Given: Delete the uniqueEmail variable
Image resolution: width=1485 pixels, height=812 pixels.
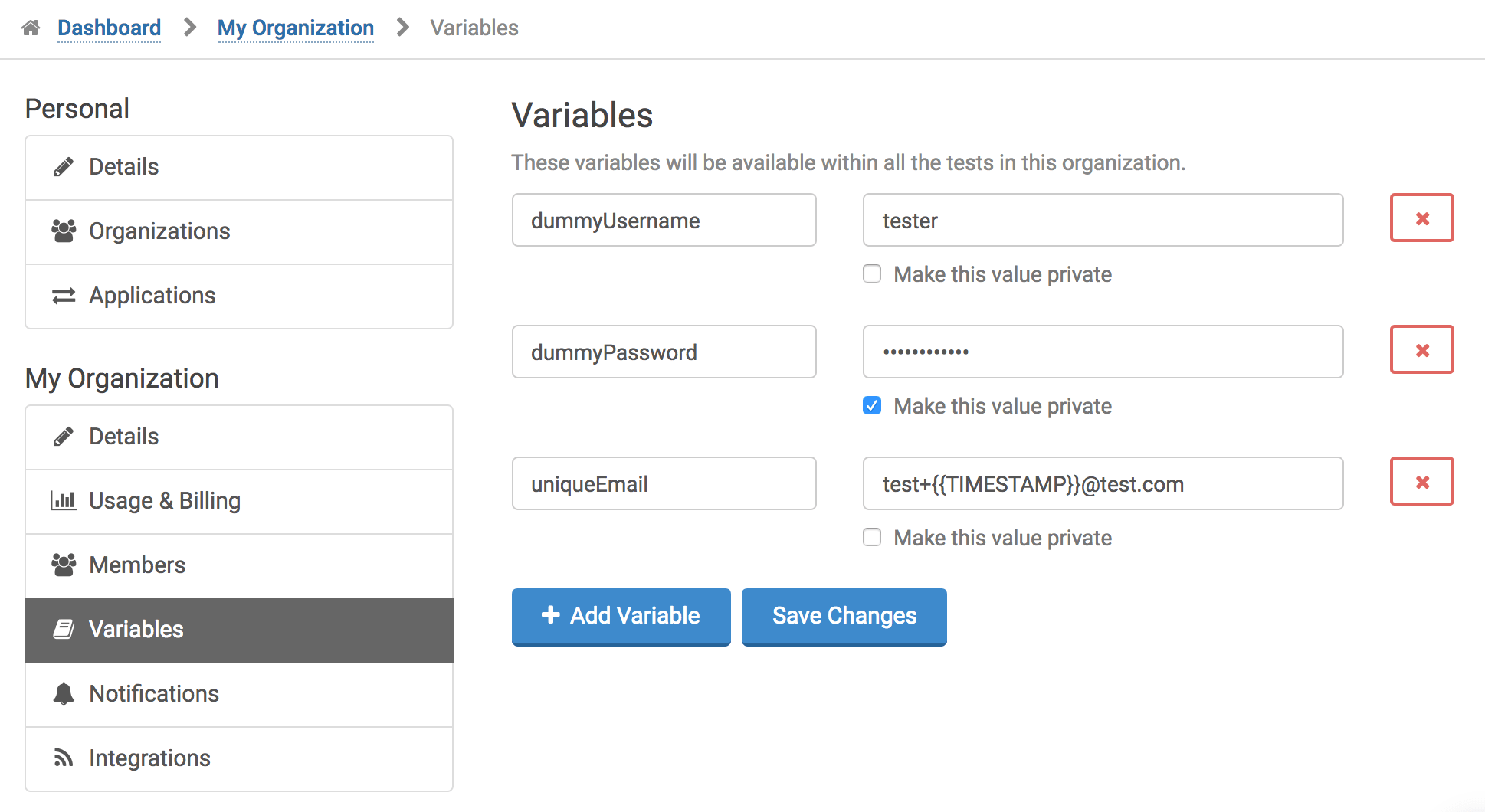Looking at the screenshot, I should click(x=1421, y=482).
